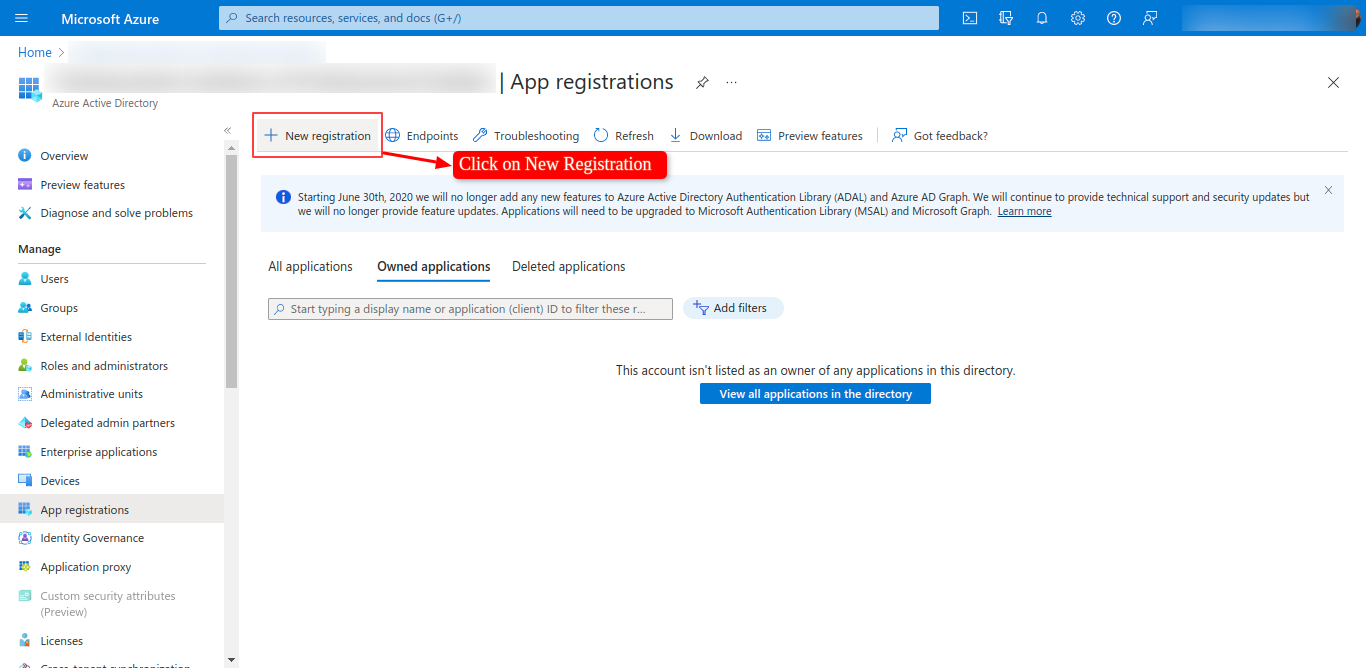Open Endpoints from the toolbar
1366x668 pixels.
(422, 136)
